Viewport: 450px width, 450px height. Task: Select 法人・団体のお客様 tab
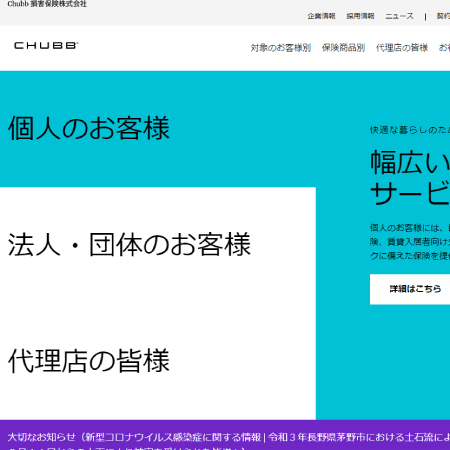(158, 245)
